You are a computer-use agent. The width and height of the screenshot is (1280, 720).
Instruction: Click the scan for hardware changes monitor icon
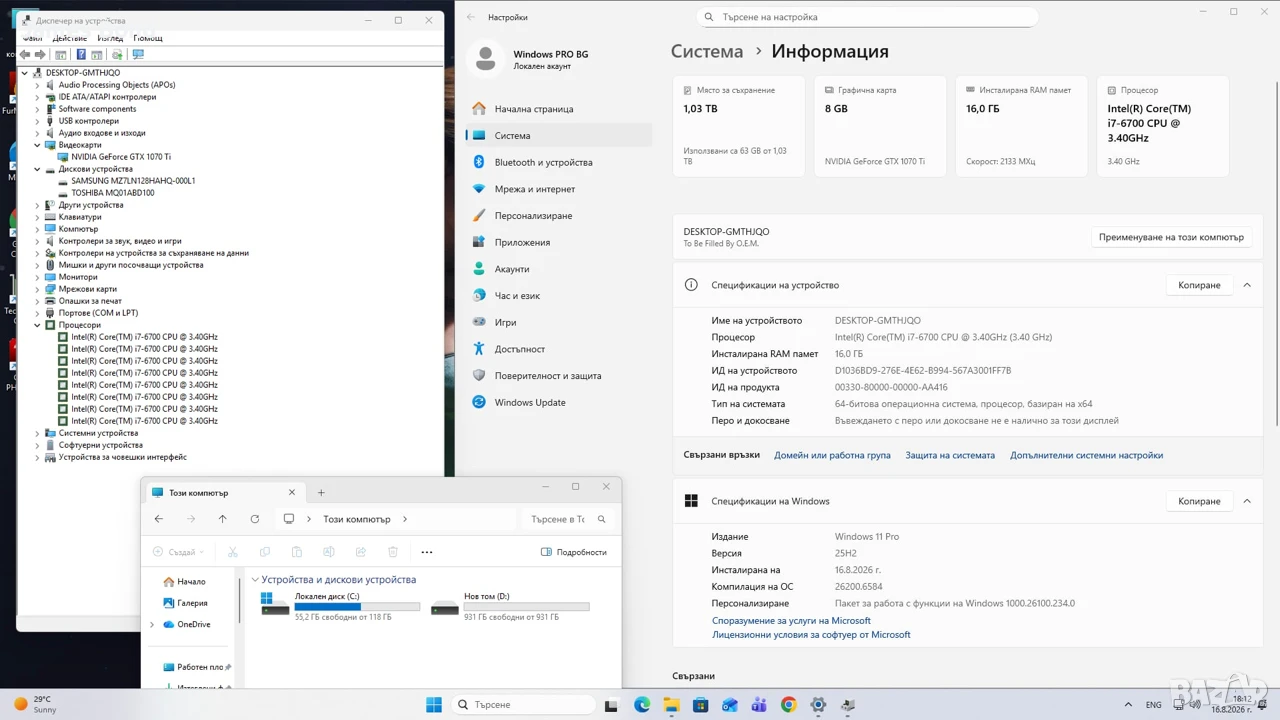pos(138,55)
